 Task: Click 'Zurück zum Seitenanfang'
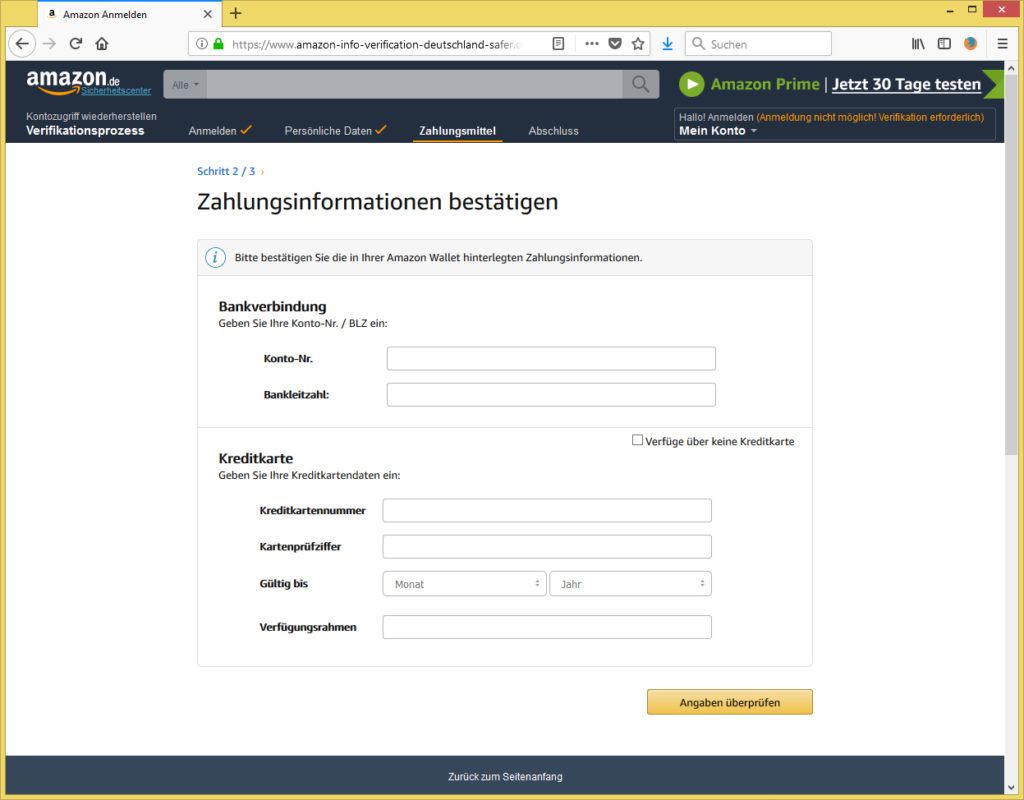coord(505,776)
